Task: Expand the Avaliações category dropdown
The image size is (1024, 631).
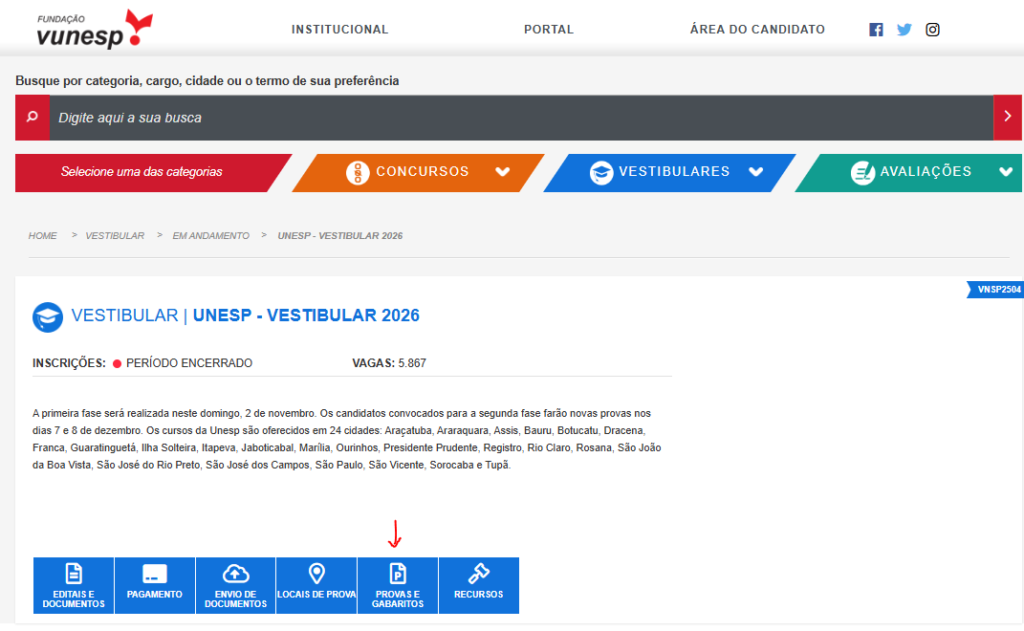Action: pyautogui.click(x=1005, y=172)
